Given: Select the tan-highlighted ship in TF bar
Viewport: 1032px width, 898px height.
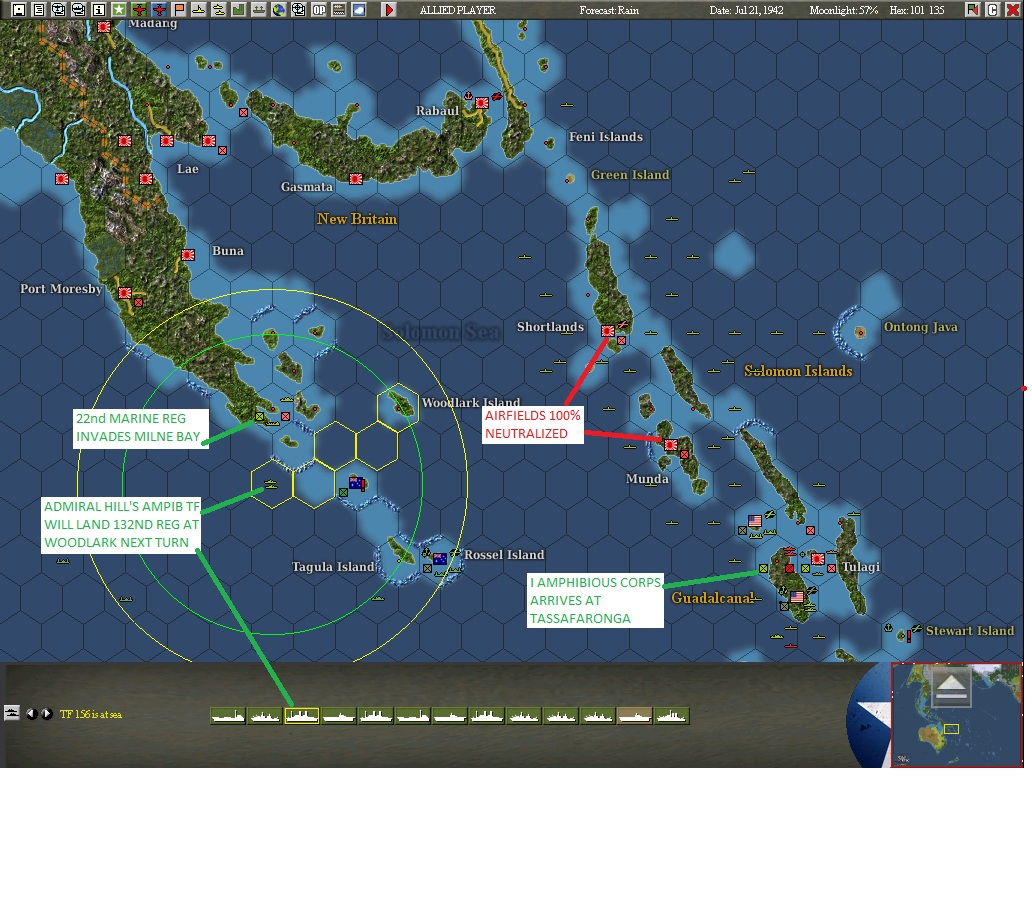Looking at the screenshot, I should (x=634, y=716).
